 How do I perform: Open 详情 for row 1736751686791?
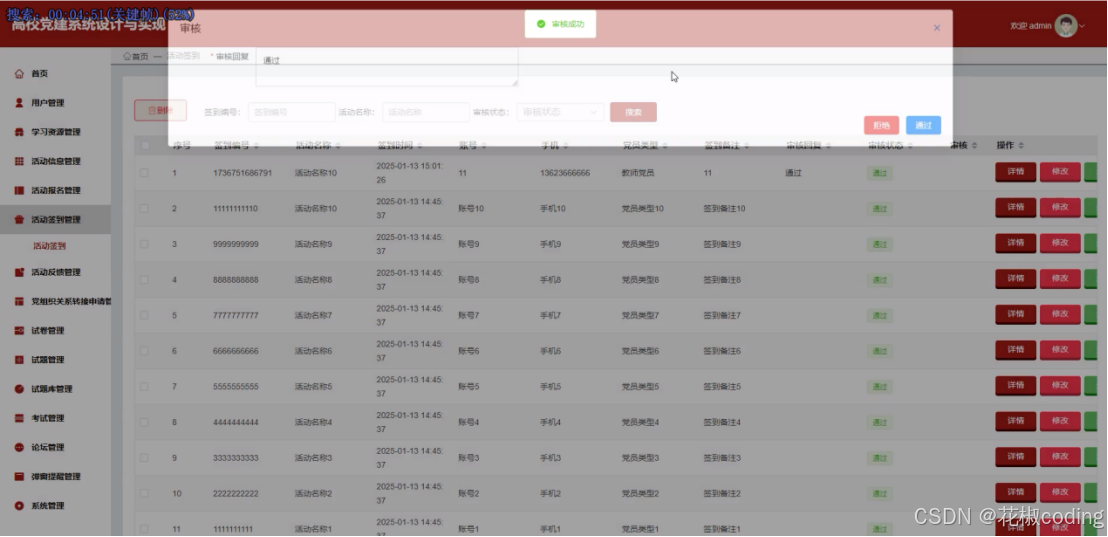pyautogui.click(x=1015, y=172)
